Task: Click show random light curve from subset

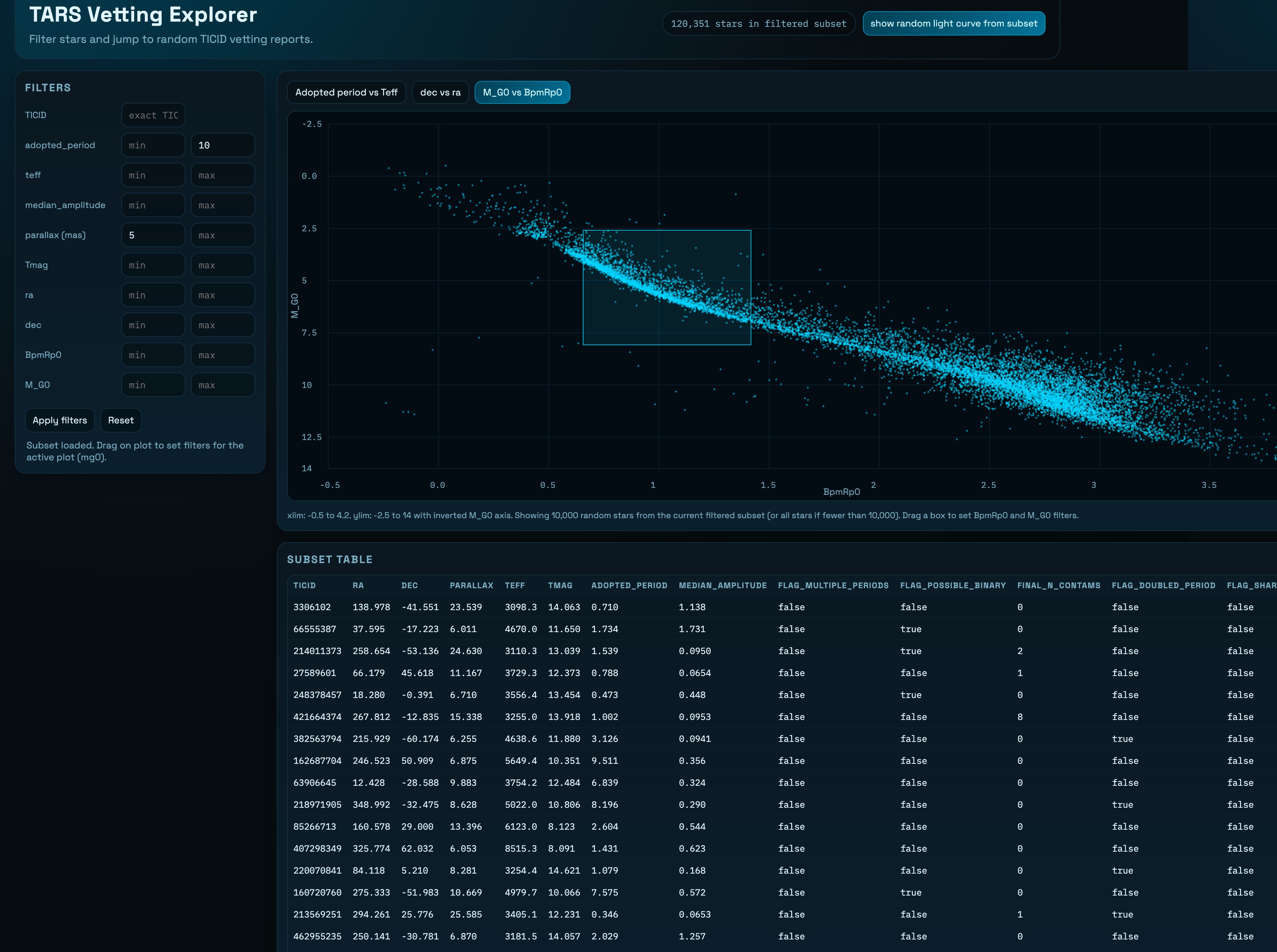Action: point(953,24)
